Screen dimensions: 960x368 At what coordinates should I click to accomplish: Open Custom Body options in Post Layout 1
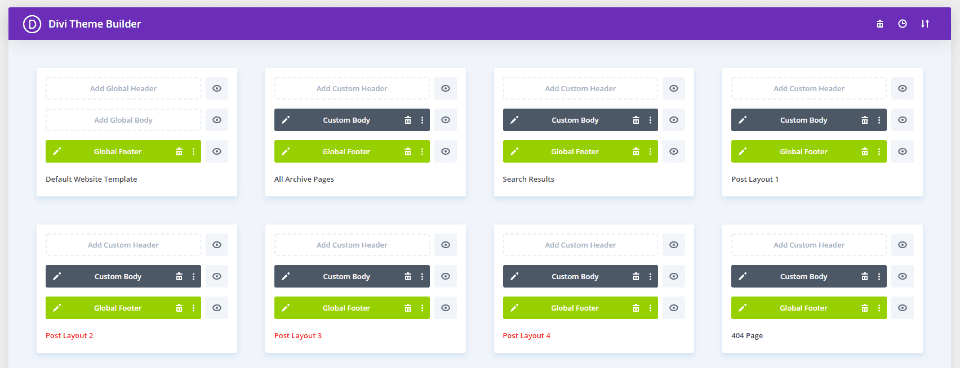(879, 120)
